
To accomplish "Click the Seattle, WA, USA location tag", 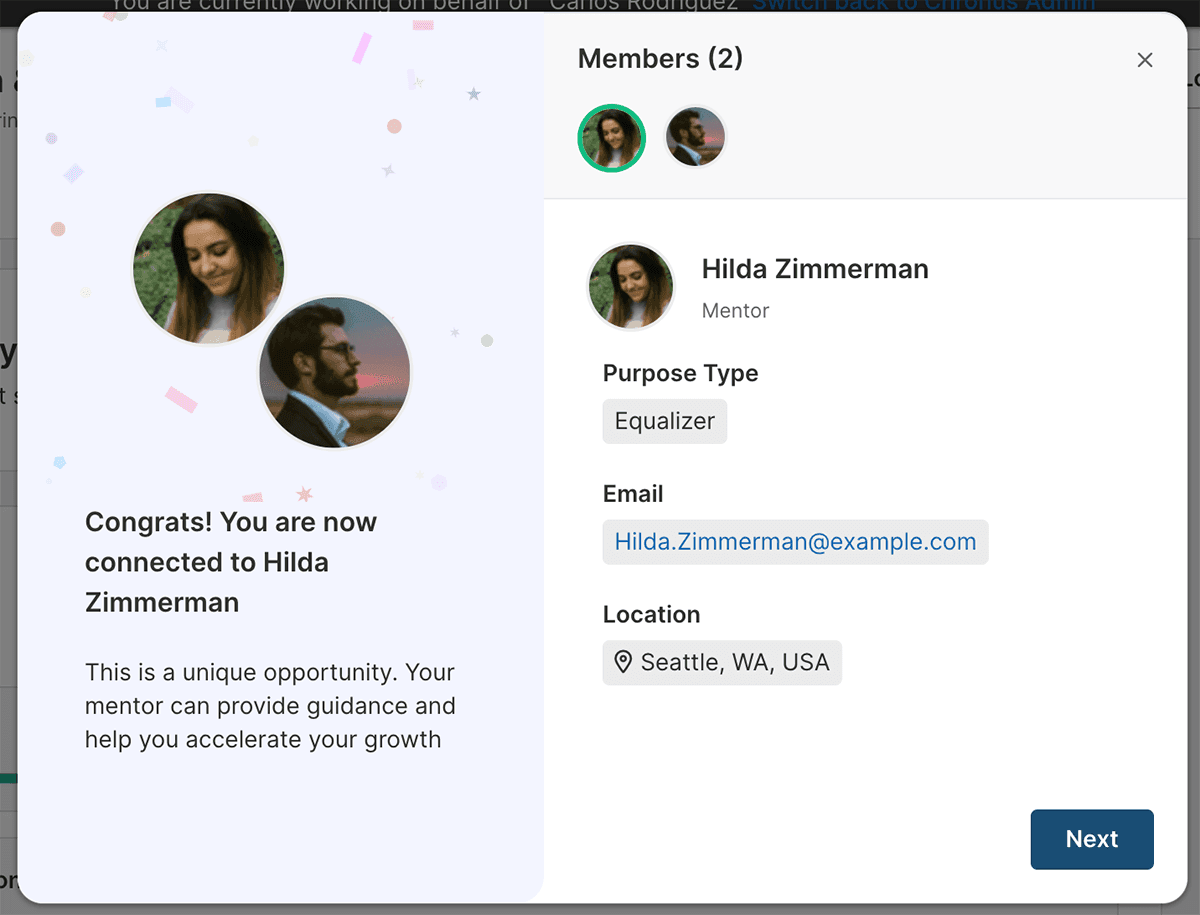I will (722, 662).
